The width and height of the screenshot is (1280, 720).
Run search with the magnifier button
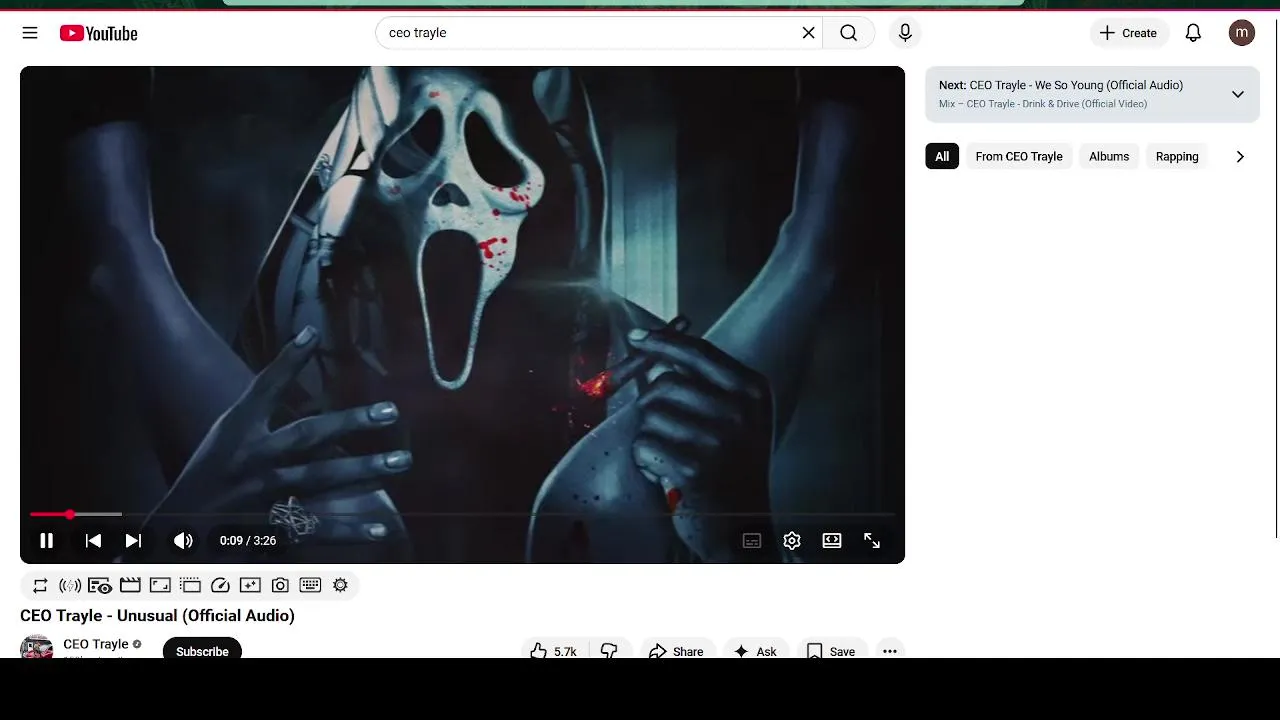848,33
